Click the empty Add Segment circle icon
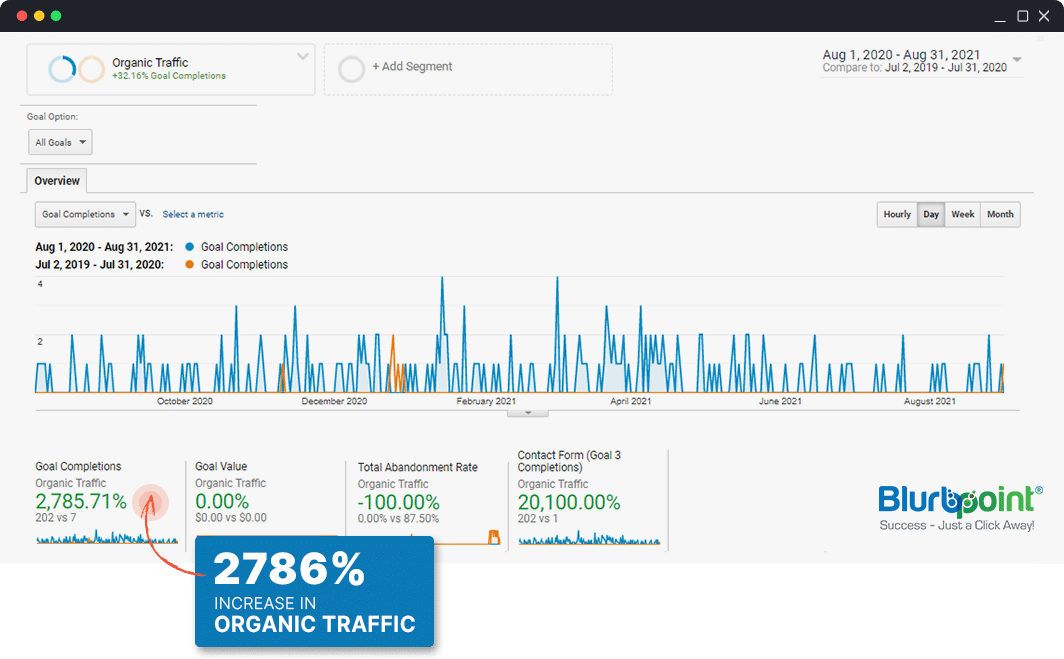Screen dimensions: 1064x659 (351, 69)
